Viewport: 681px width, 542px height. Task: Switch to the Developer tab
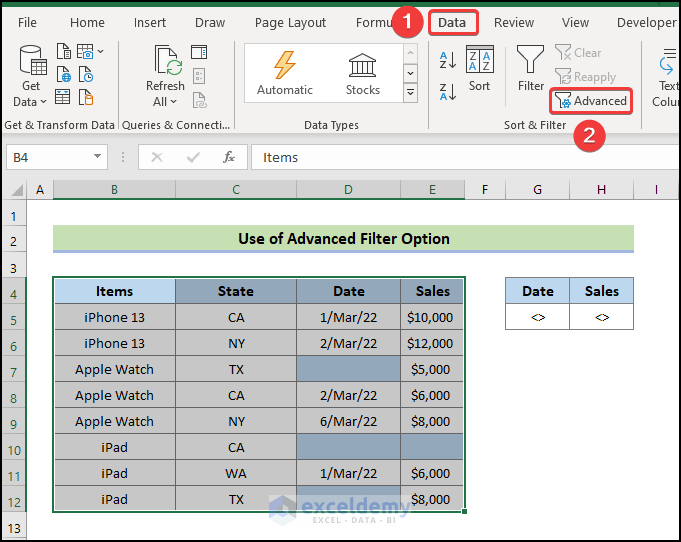pyautogui.click(x=647, y=23)
